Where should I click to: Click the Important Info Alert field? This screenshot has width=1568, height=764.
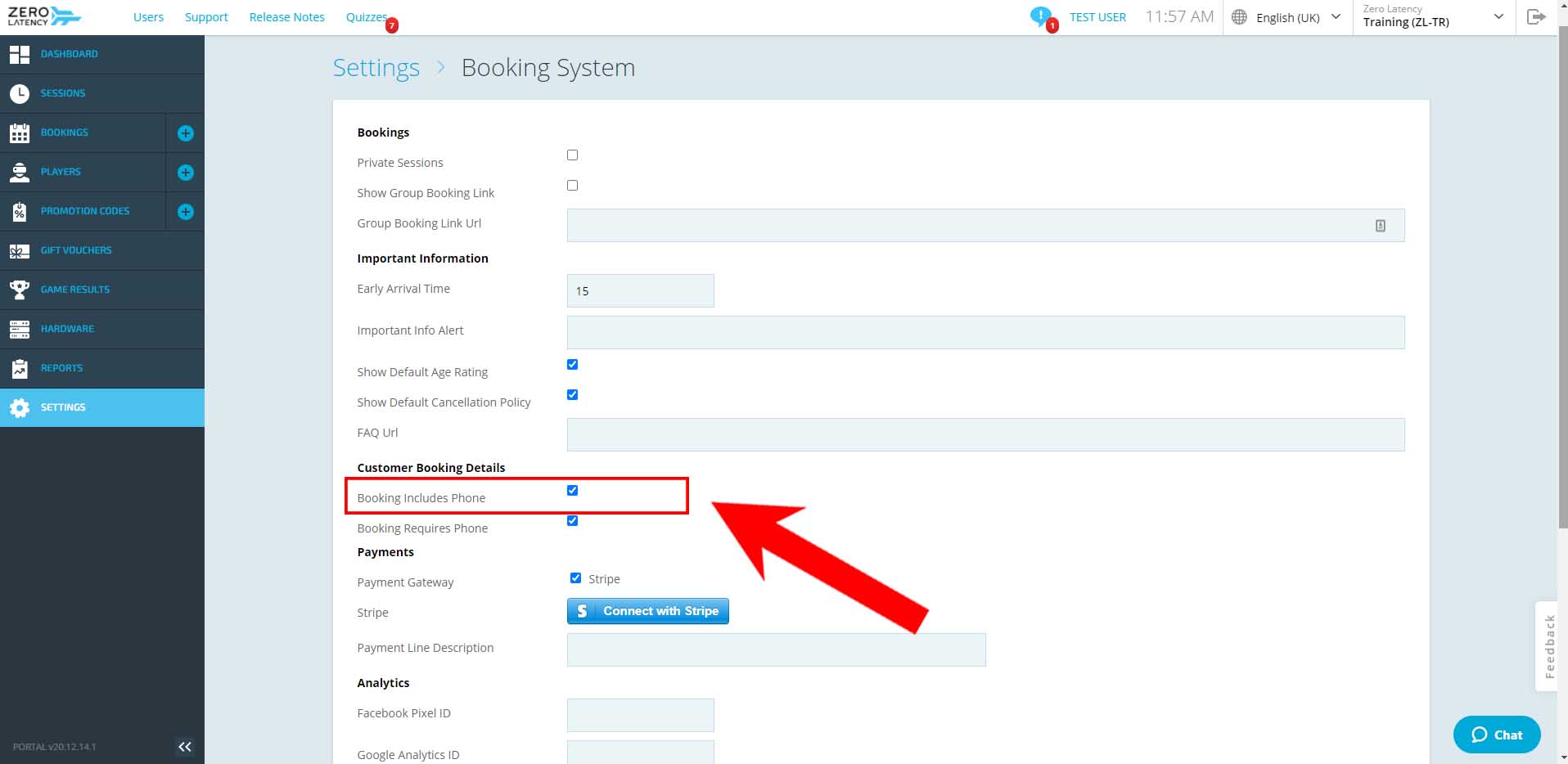pyautogui.click(x=985, y=332)
